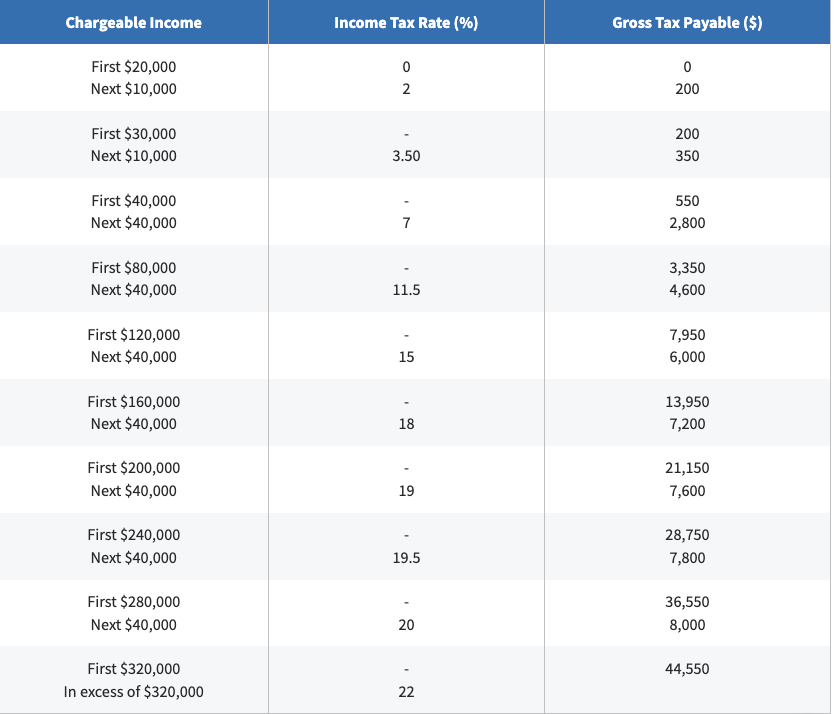
Task: Select the 18 percent tax rate
Action: (406, 424)
